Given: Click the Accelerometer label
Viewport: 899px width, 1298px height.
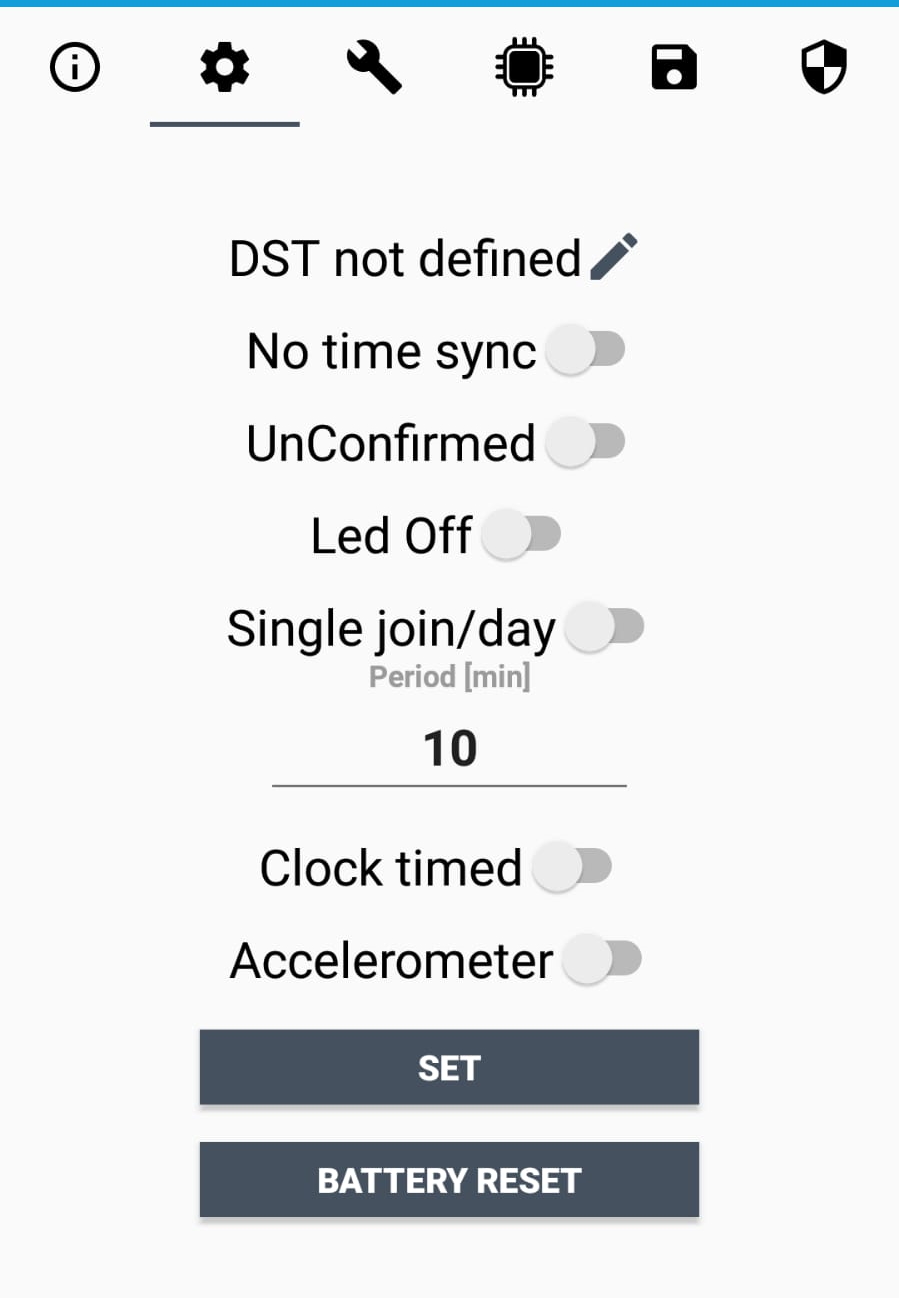Looking at the screenshot, I should pos(391,961).
